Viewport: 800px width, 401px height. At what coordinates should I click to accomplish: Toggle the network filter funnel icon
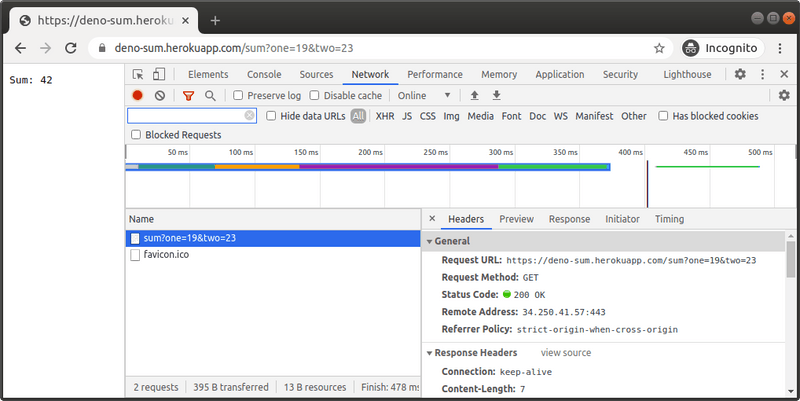pyautogui.click(x=188, y=95)
